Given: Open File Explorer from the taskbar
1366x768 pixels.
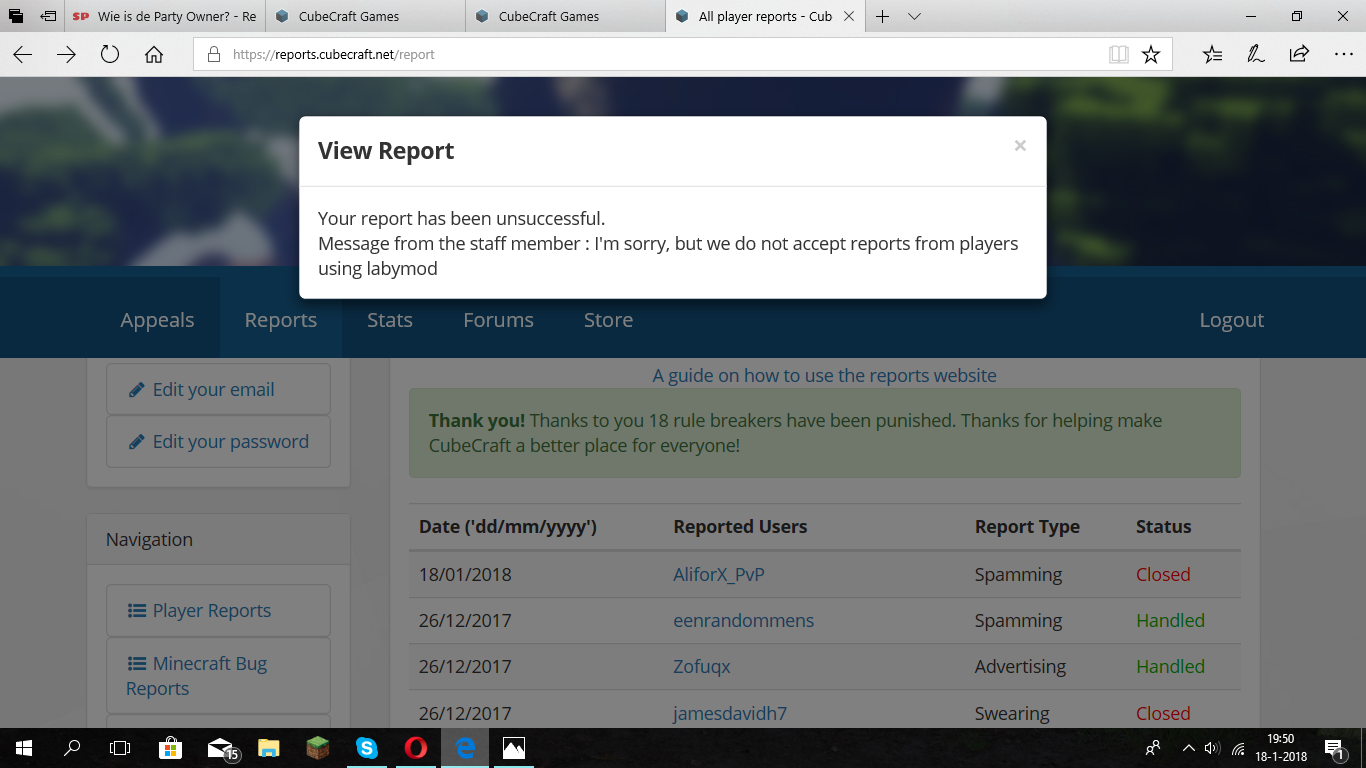Looking at the screenshot, I should pos(269,748).
